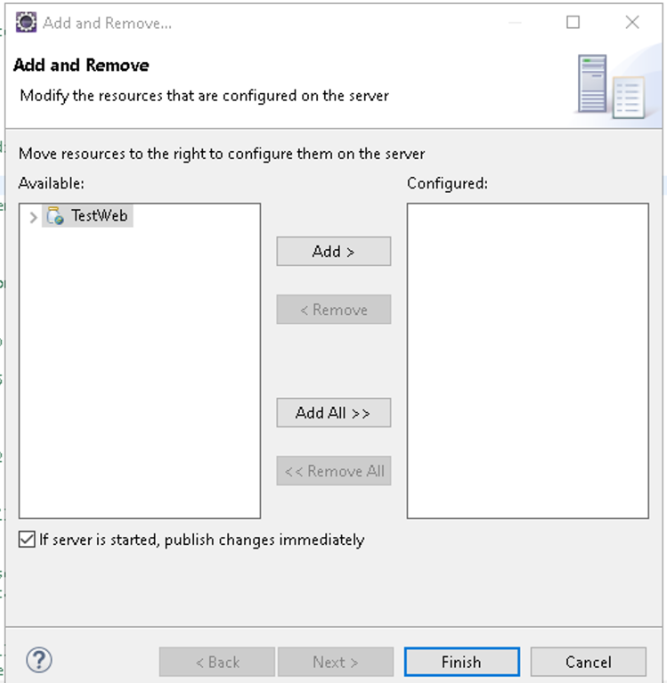Screen dimensions: 667x683
Task: Click the Eclipse icon in title bar
Action: pos(26,22)
